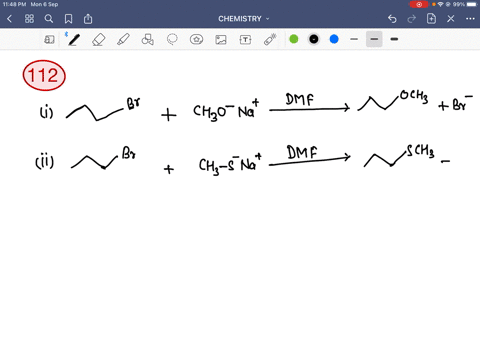Select the Lasso selection tool
480x360 pixels.
[x=172, y=39]
